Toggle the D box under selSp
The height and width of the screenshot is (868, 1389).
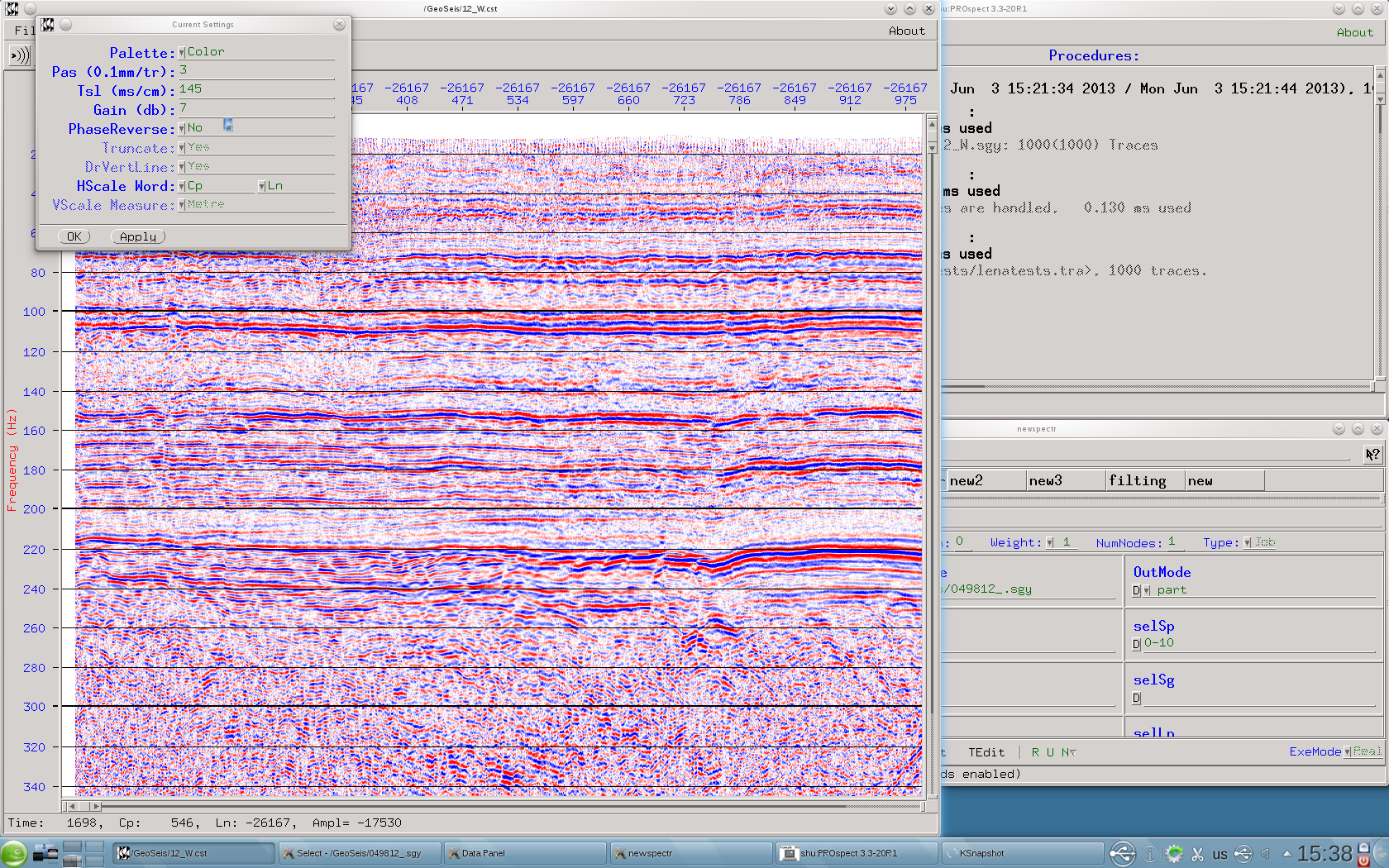[1136, 644]
